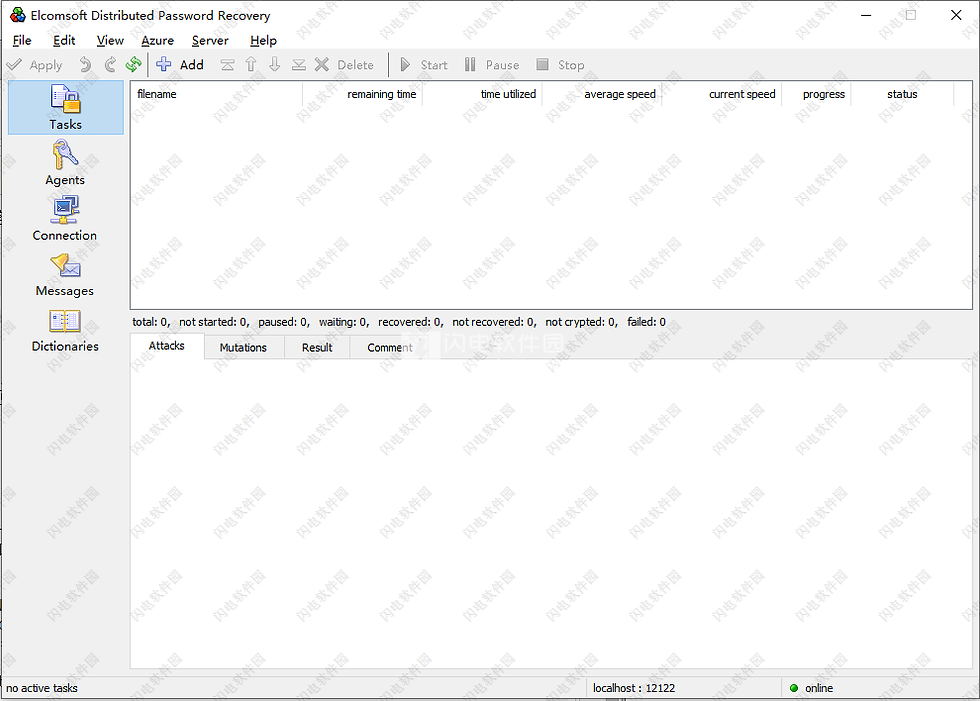980x701 pixels.
Task: Open the File menu
Action: point(22,41)
